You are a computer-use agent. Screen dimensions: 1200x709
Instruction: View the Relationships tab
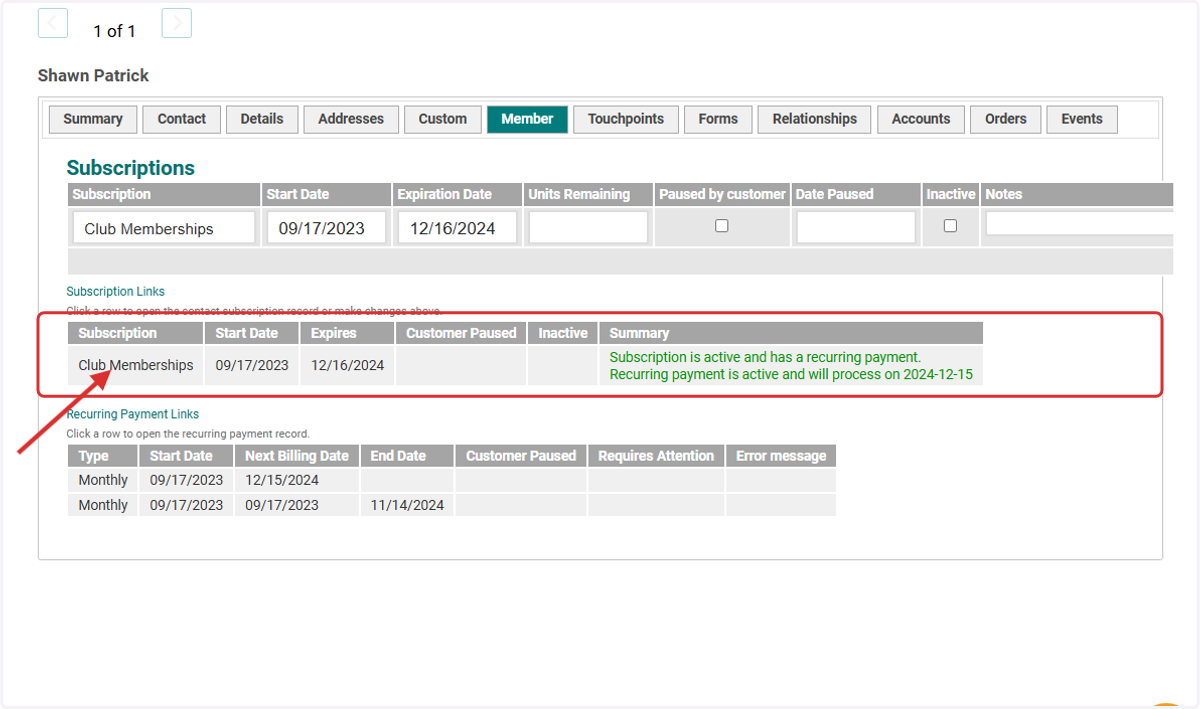(x=815, y=119)
